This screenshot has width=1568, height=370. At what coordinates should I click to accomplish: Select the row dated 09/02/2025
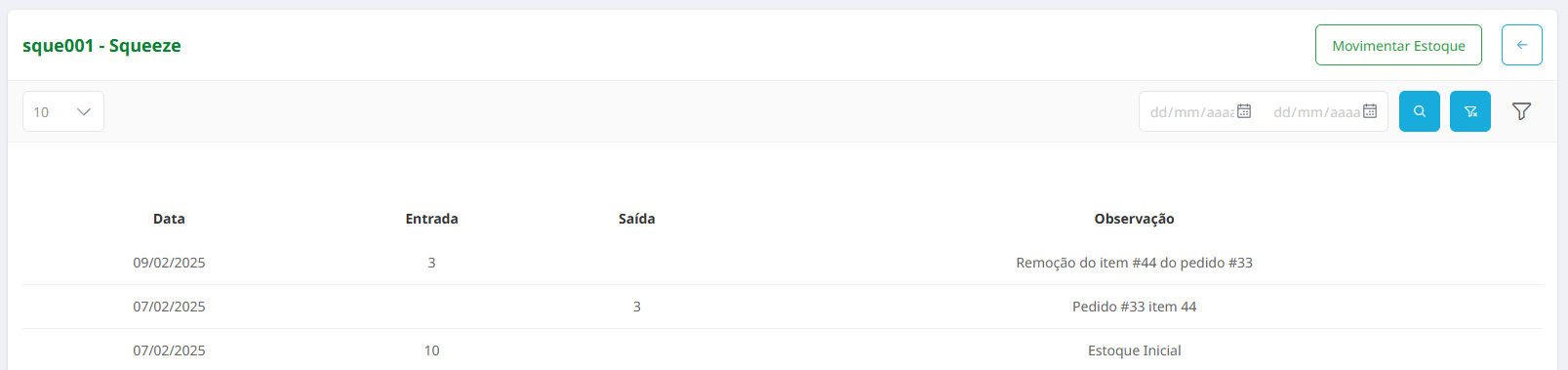[x=783, y=263]
